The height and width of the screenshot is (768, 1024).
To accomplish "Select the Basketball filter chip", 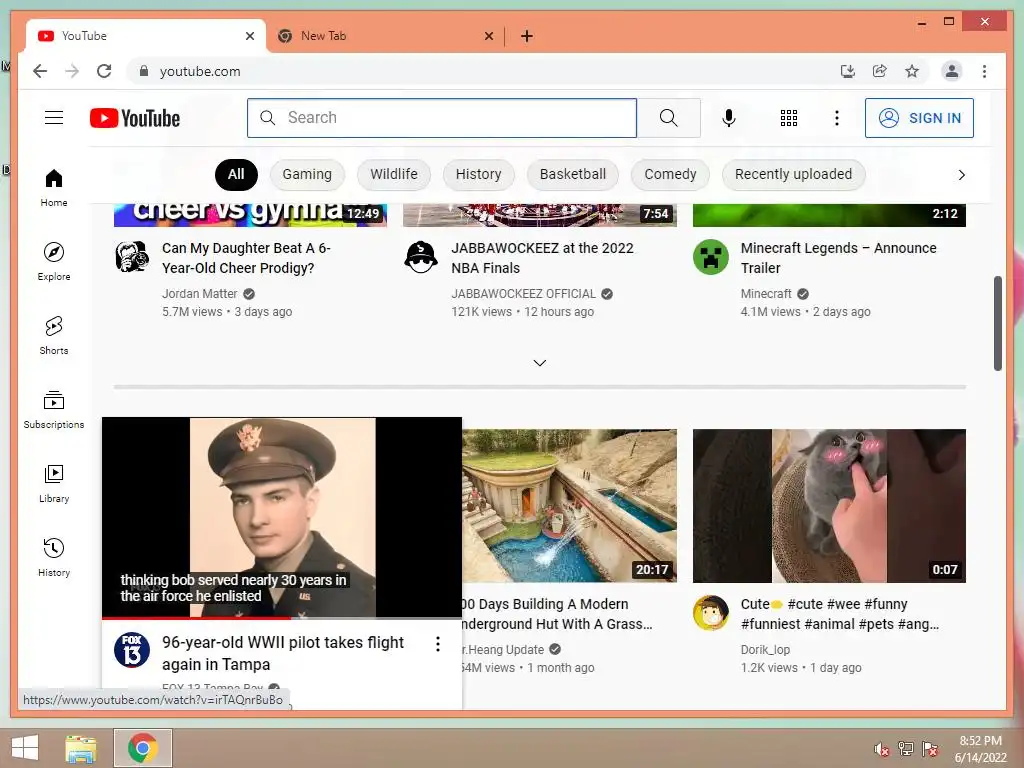I will [x=573, y=174].
